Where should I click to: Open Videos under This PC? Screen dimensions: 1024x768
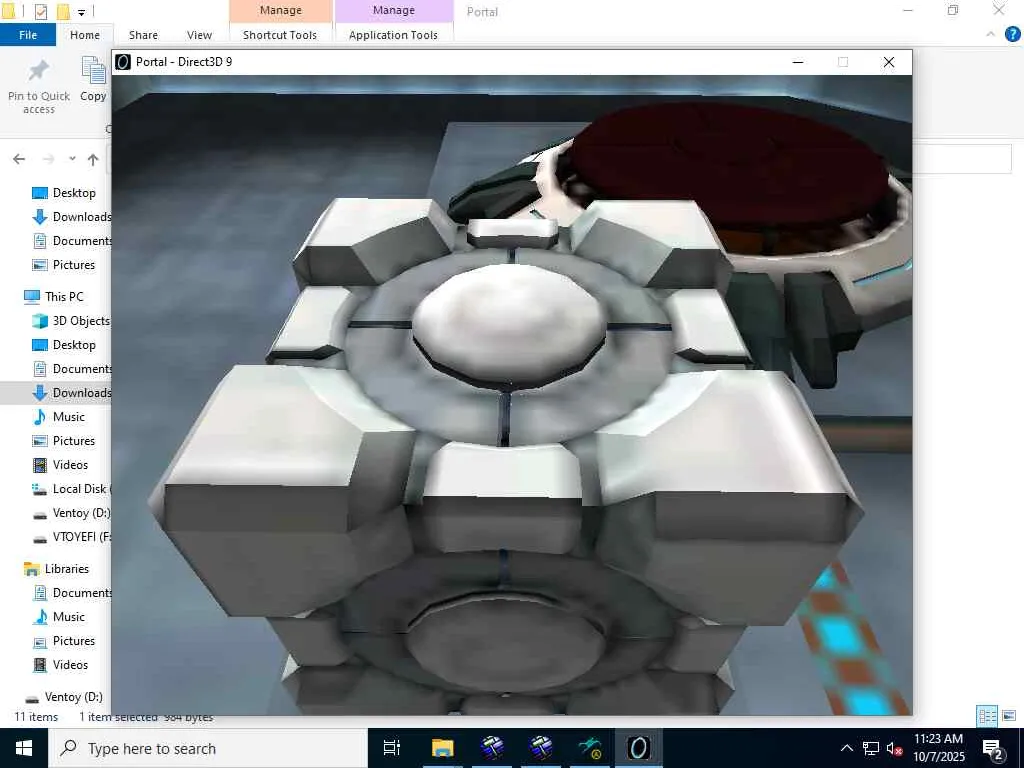click(x=71, y=465)
